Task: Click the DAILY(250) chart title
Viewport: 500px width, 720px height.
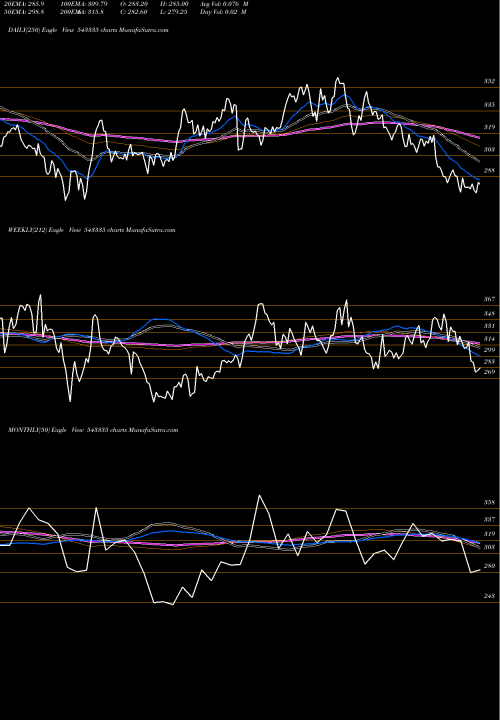Action: 88,30
